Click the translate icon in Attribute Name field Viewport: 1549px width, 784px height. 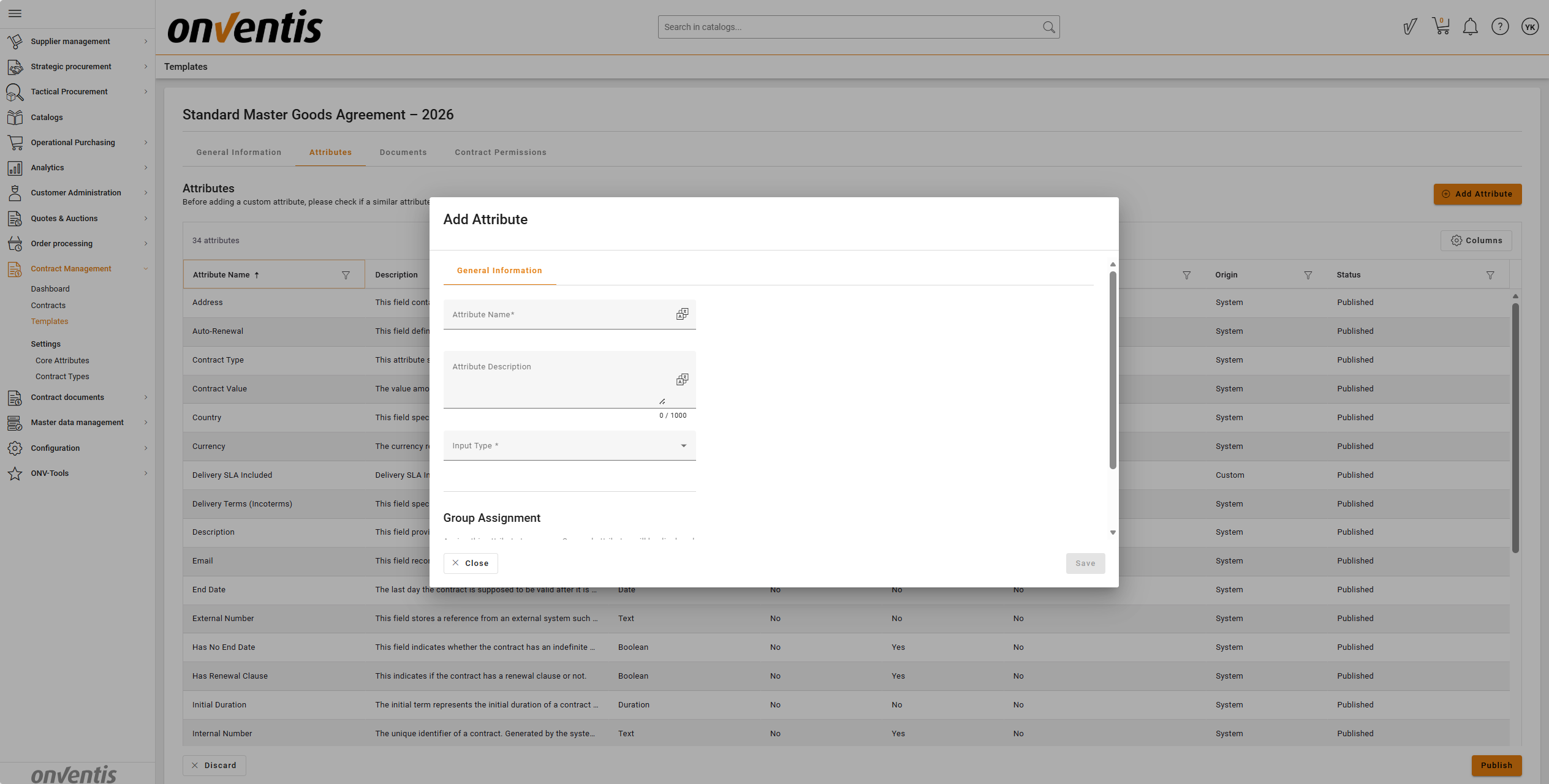(x=682, y=314)
